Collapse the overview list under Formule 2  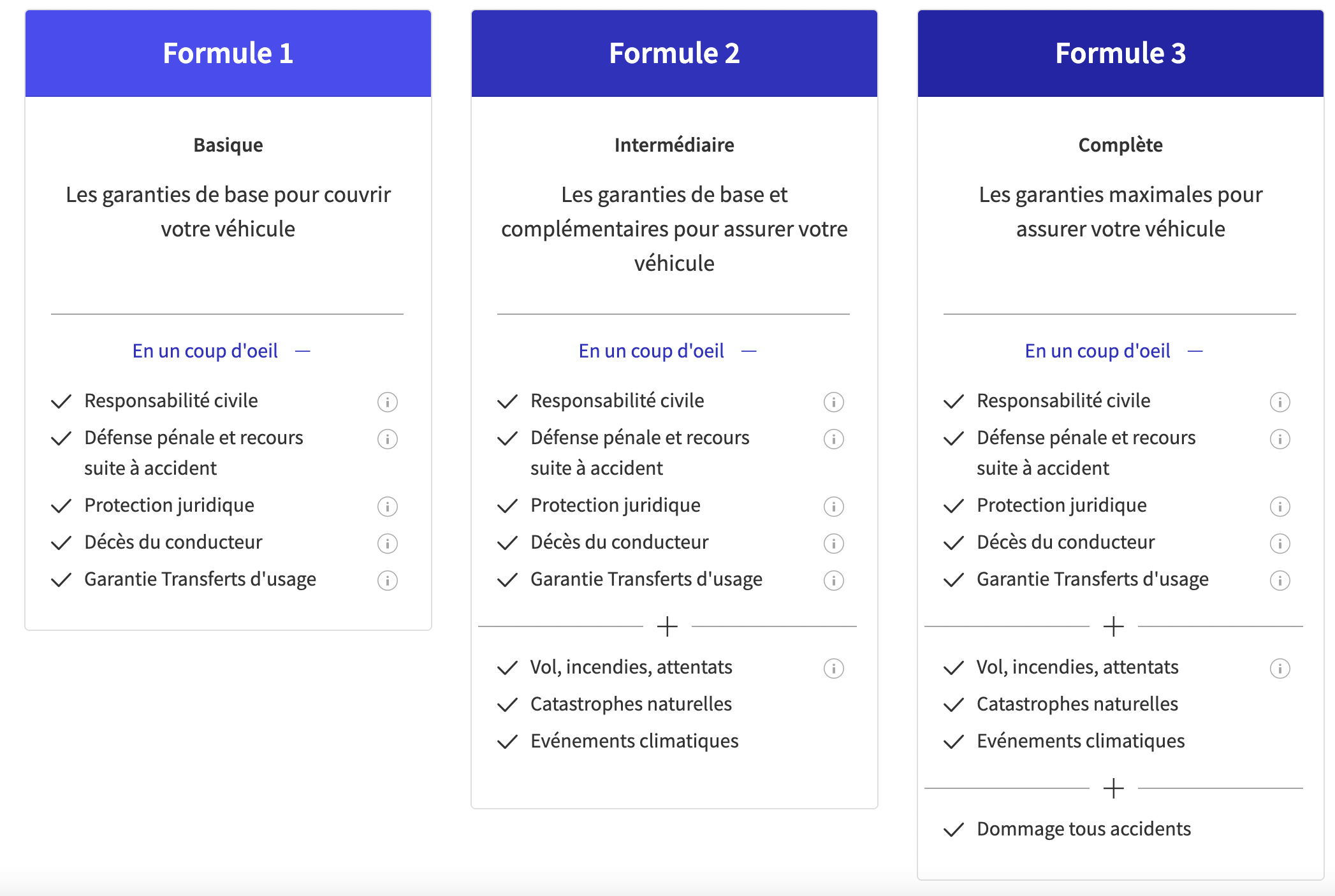point(750,350)
